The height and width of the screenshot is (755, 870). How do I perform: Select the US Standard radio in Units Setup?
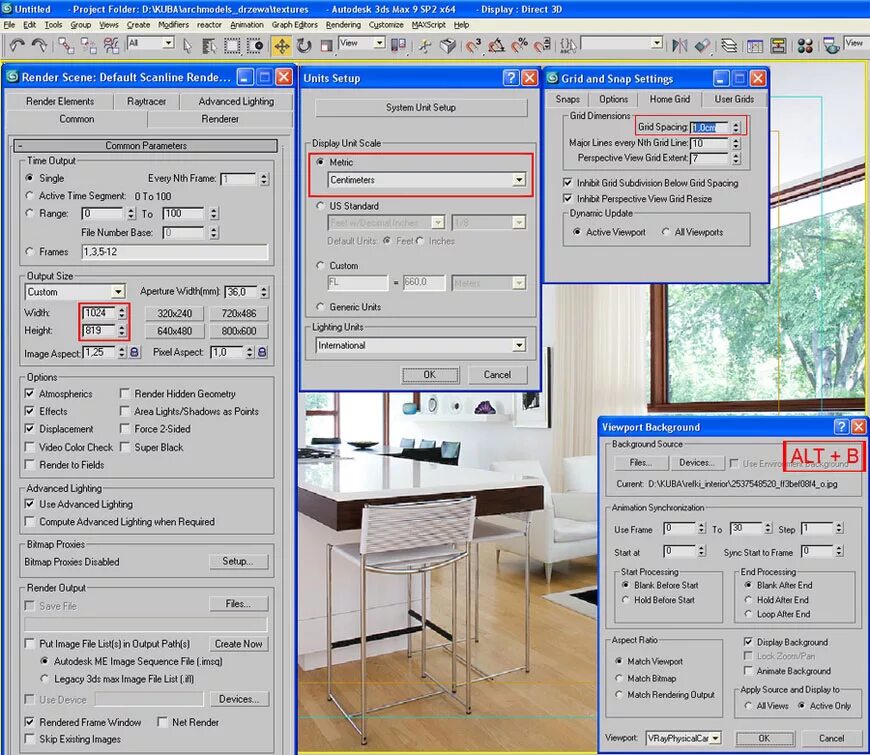[320, 206]
